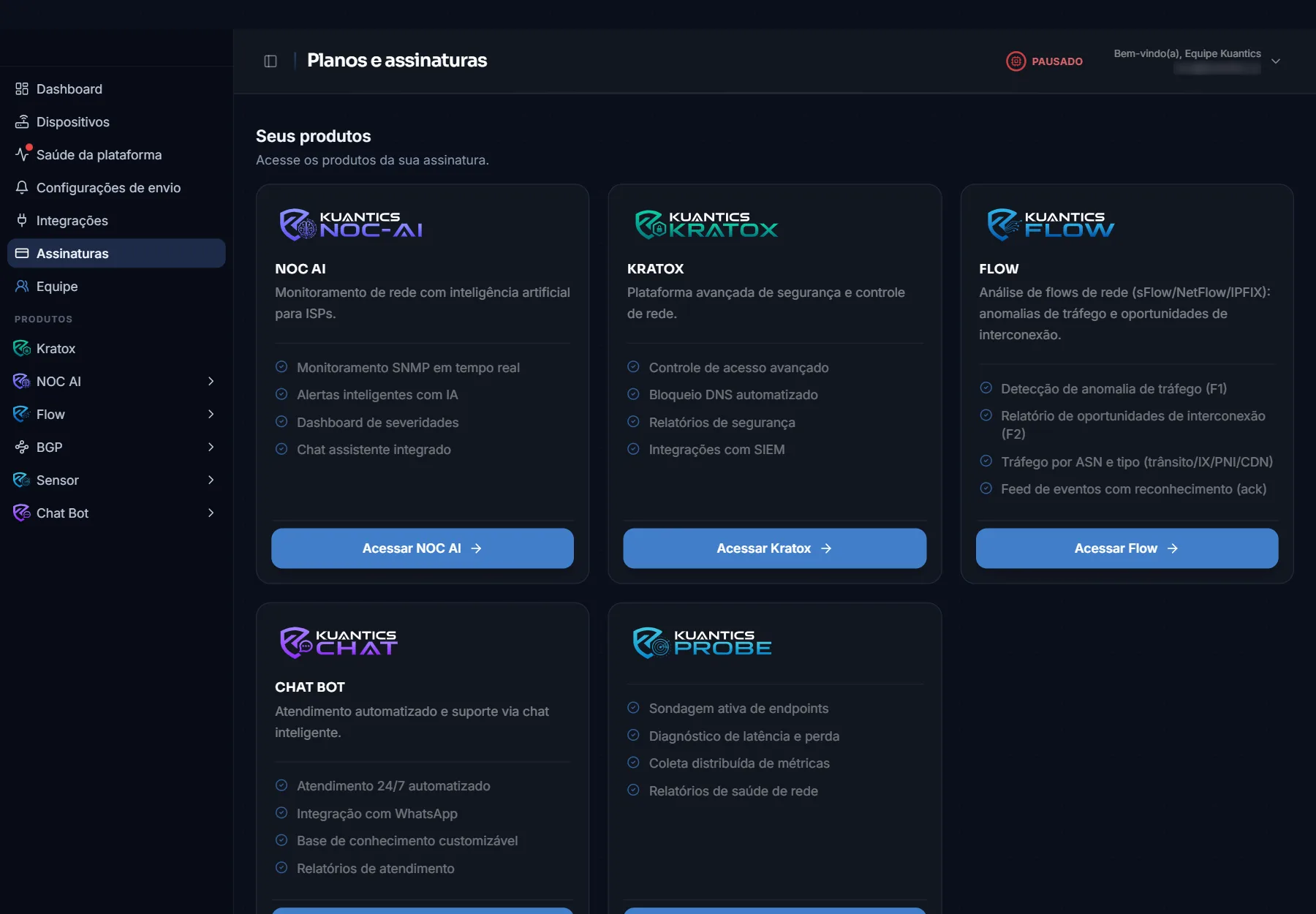Click the Kuantics Flow logo

pyautogui.click(x=1051, y=224)
